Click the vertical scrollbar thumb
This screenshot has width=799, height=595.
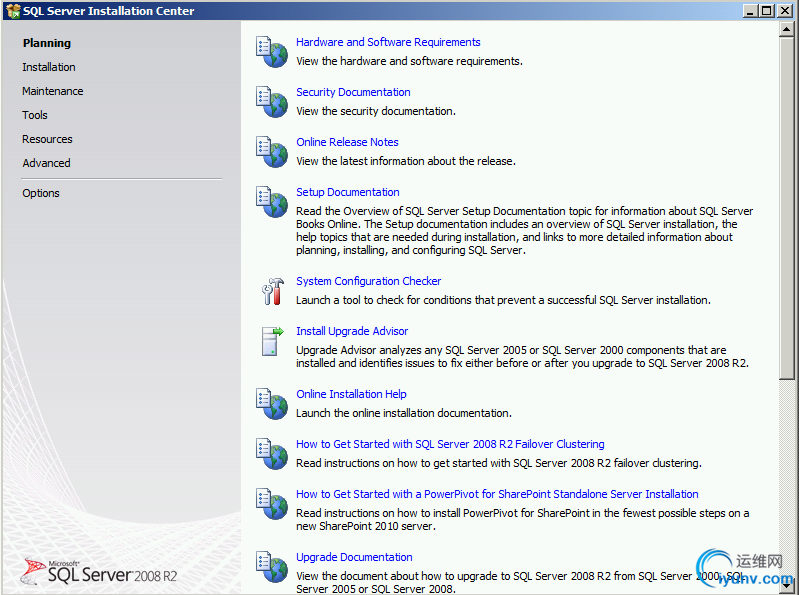786,208
